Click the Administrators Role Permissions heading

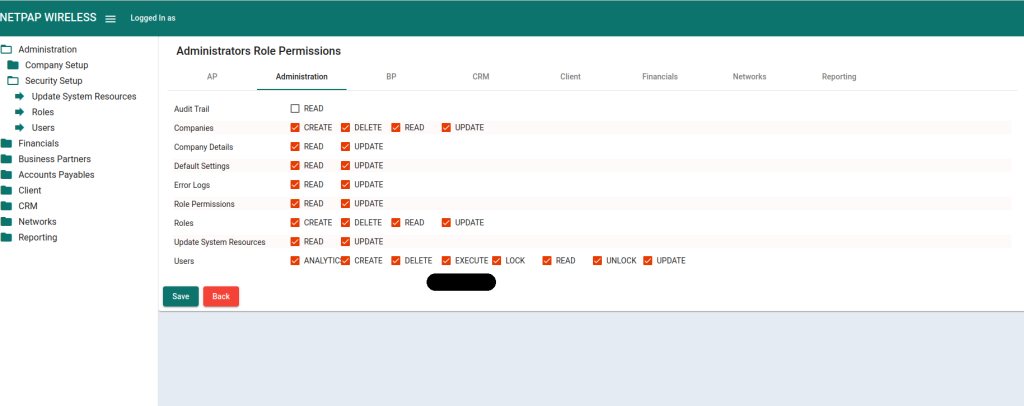[x=259, y=51]
